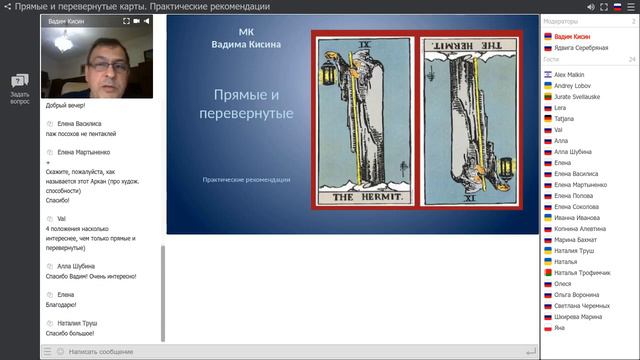Click the send message enter icon
The image size is (640, 360).
531,351
